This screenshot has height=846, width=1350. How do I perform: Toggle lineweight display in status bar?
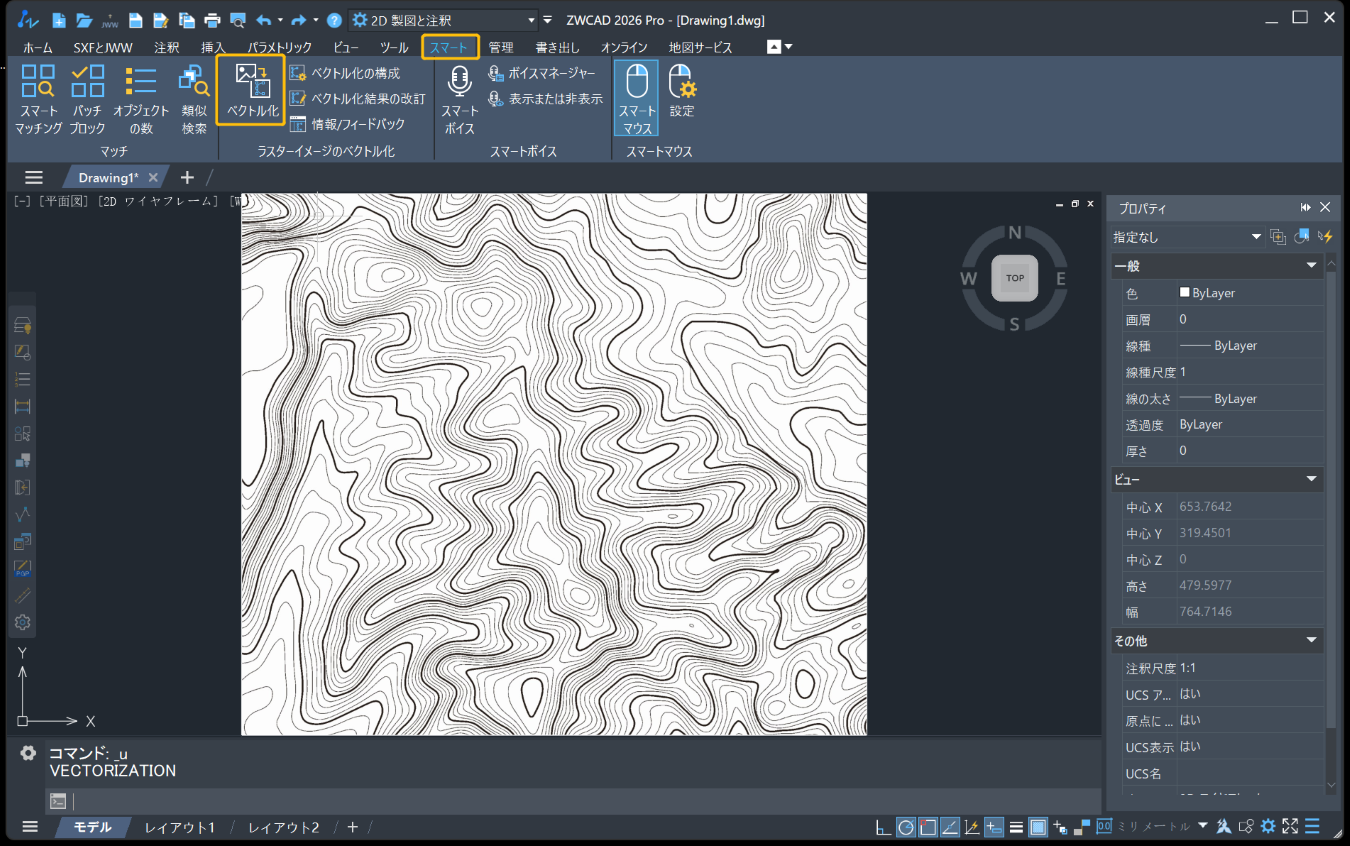tap(1016, 826)
